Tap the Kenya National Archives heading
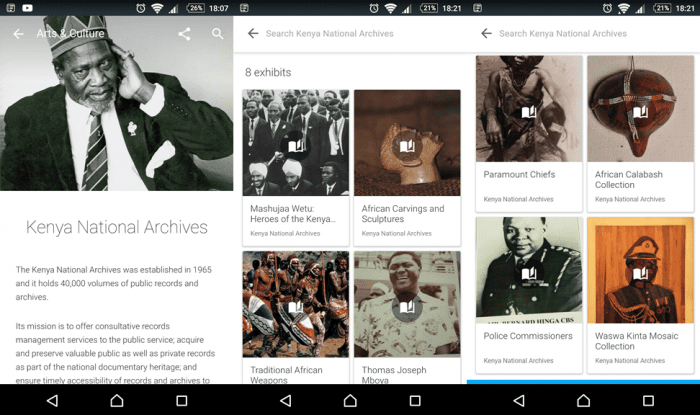The width and height of the screenshot is (700, 415). click(117, 227)
